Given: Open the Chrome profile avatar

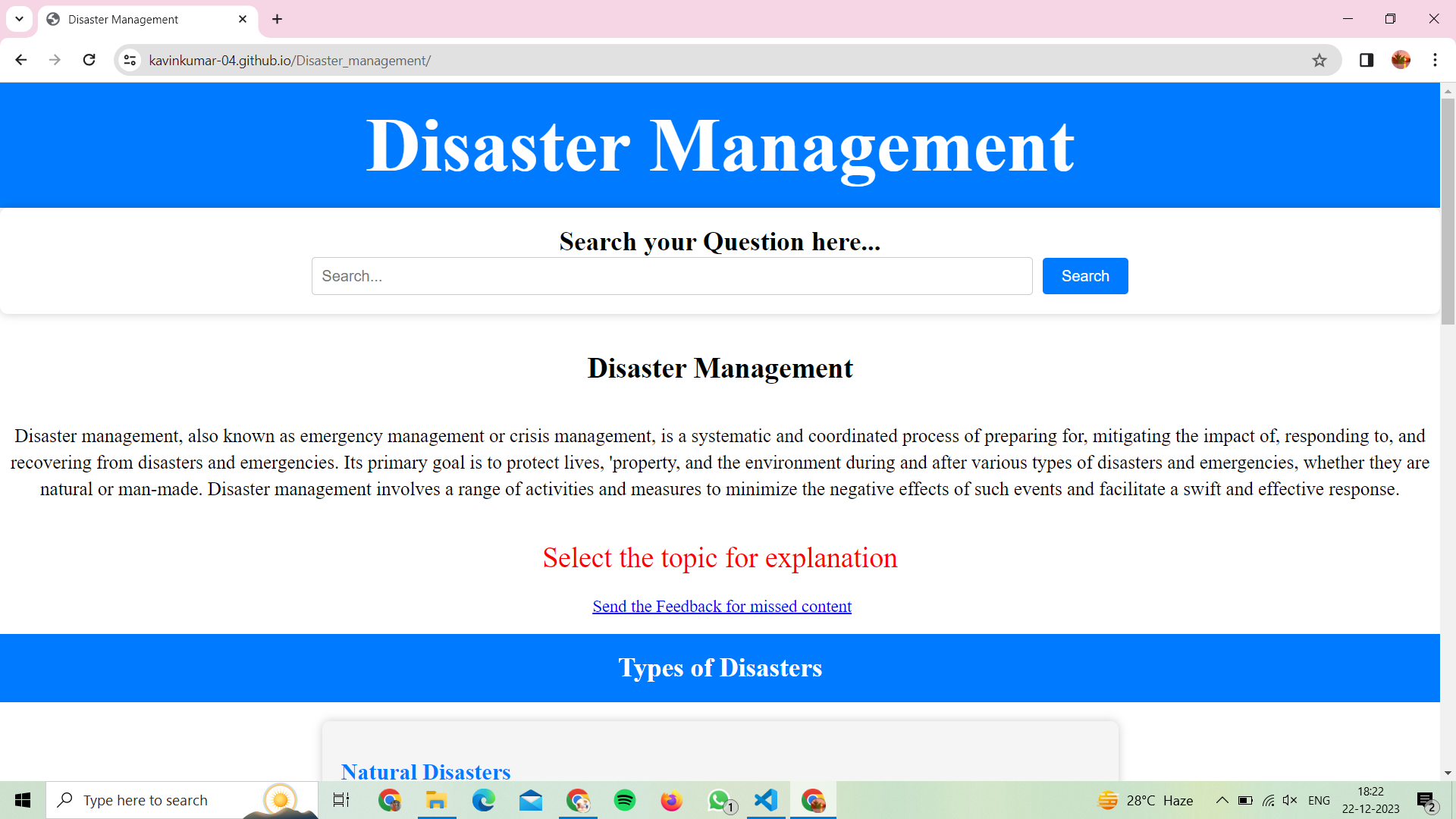Looking at the screenshot, I should (1401, 60).
